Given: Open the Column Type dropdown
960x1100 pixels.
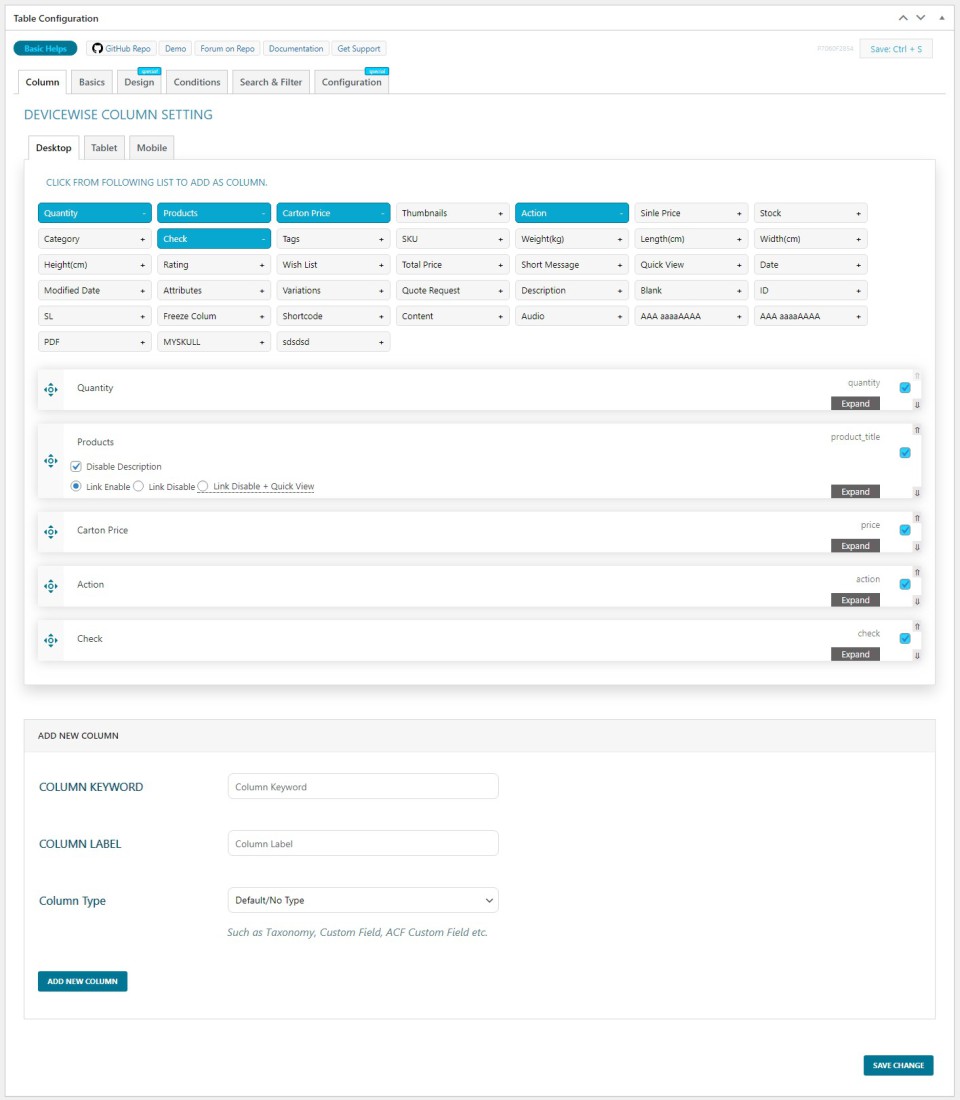Looking at the screenshot, I should [x=363, y=900].
